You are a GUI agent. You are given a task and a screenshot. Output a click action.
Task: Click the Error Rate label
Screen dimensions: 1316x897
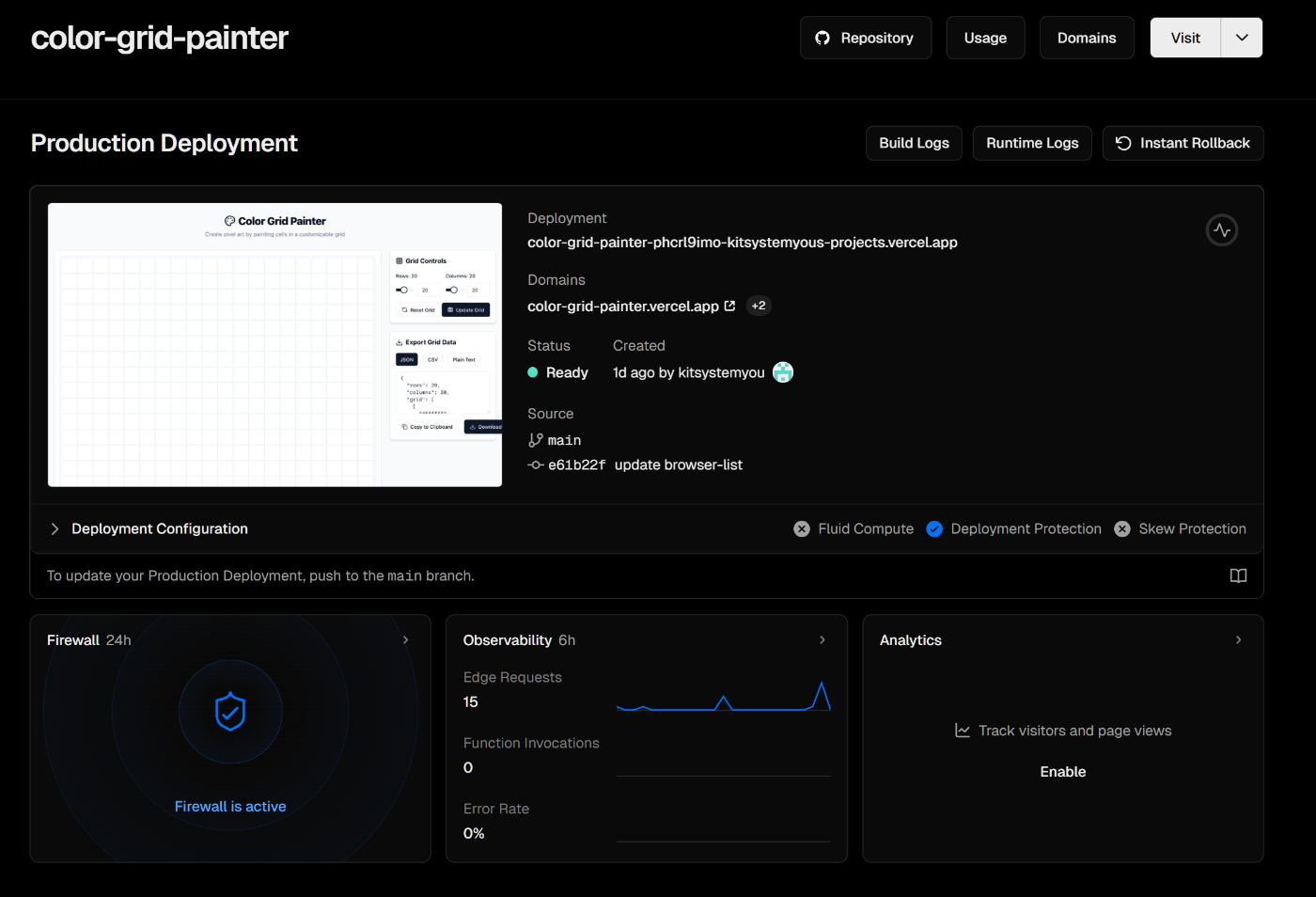point(496,809)
